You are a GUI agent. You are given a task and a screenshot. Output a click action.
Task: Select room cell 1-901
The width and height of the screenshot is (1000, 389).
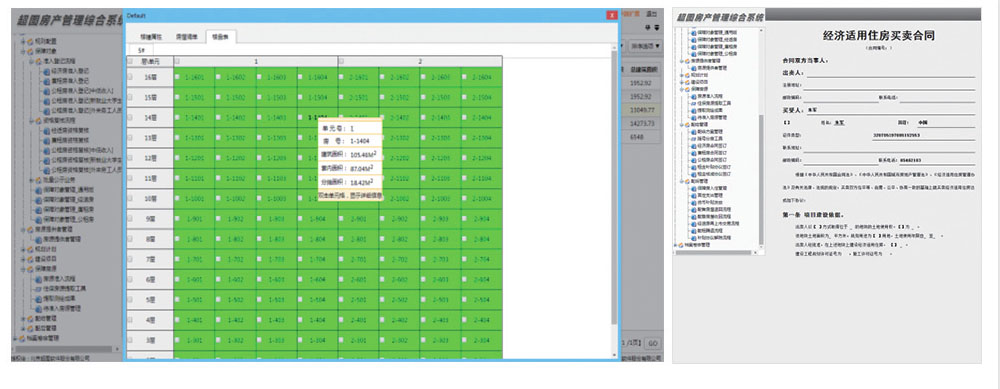[194, 219]
